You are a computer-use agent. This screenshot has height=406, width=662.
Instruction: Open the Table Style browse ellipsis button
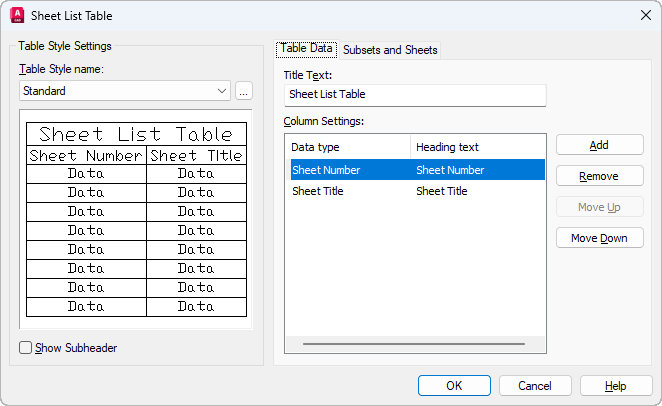pyautogui.click(x=244, y=91)
